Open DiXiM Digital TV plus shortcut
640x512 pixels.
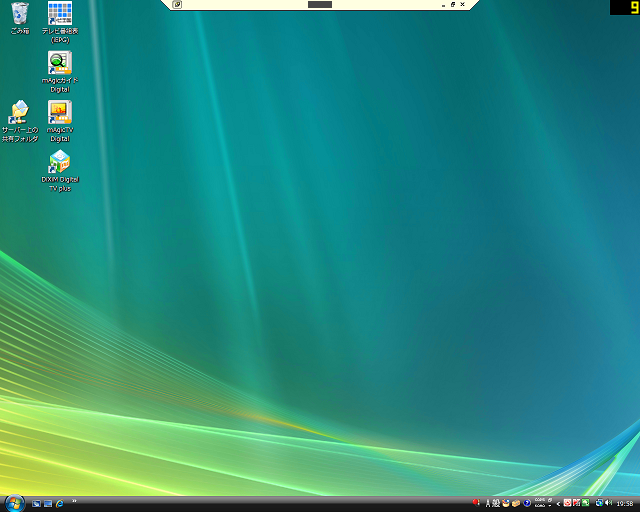(60, 162)
